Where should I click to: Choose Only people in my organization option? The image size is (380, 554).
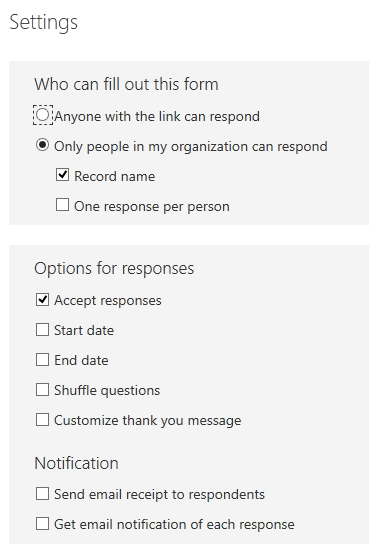pyautogui.click(x=42, y=145)
